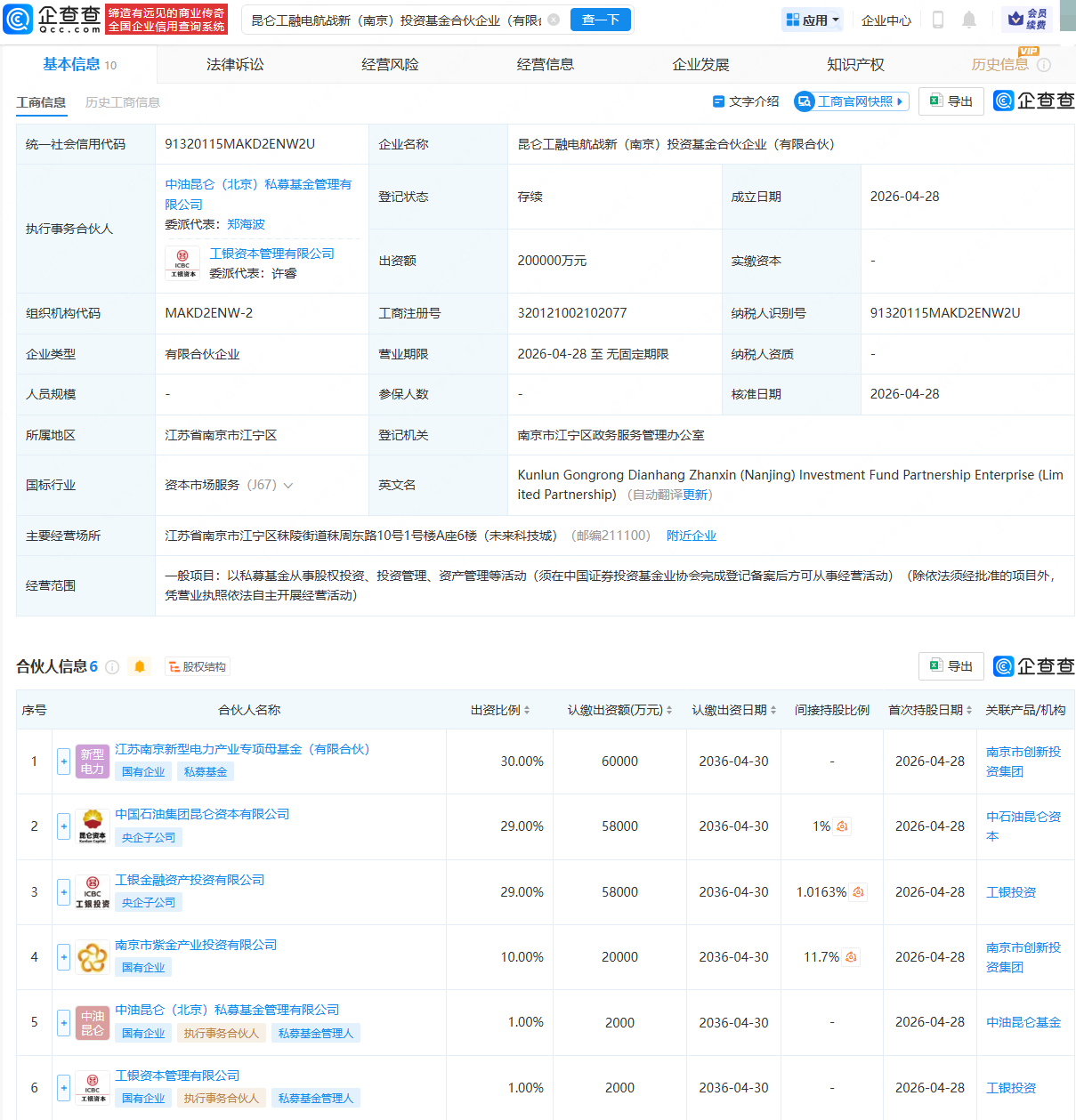
Task: Clear the search box text
Action: [x=554, y=20]
